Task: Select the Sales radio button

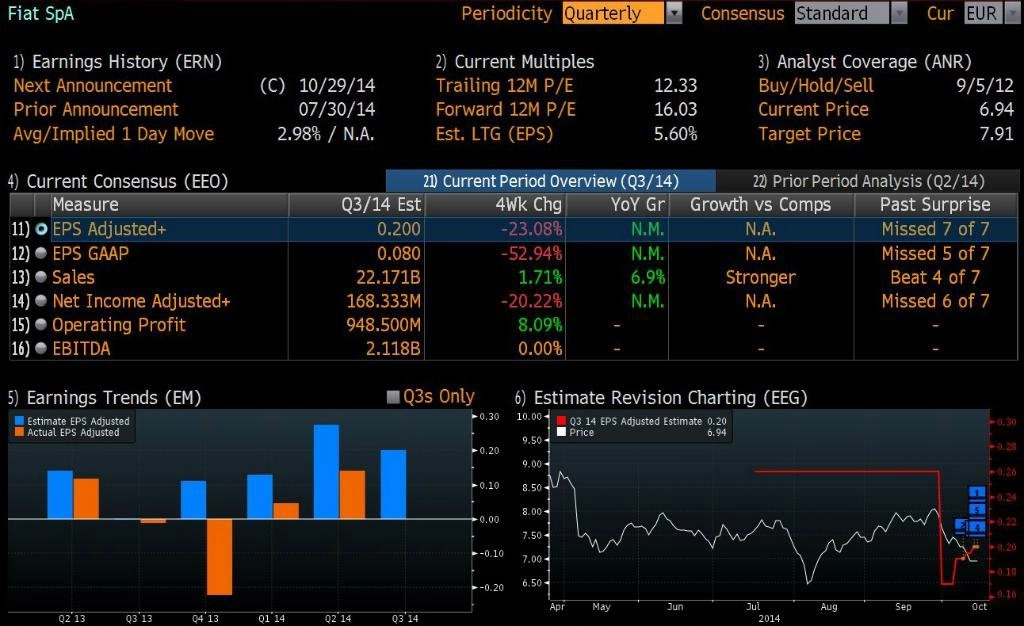Action: tap(41, 277)
